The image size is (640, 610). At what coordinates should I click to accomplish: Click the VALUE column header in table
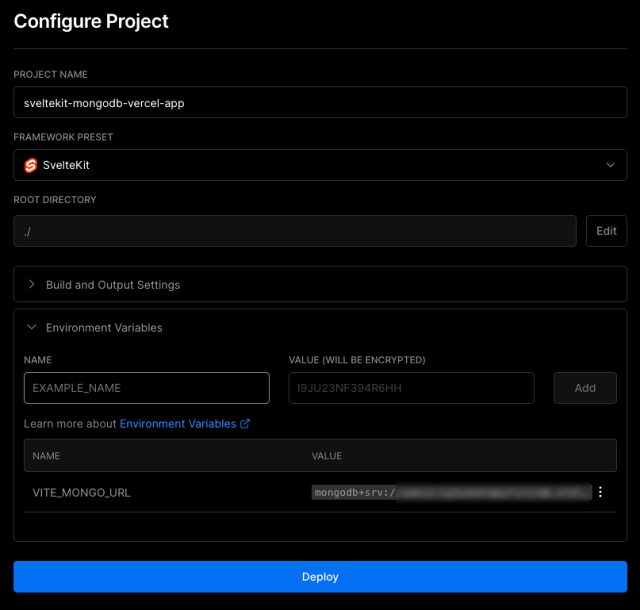(327, 456)
